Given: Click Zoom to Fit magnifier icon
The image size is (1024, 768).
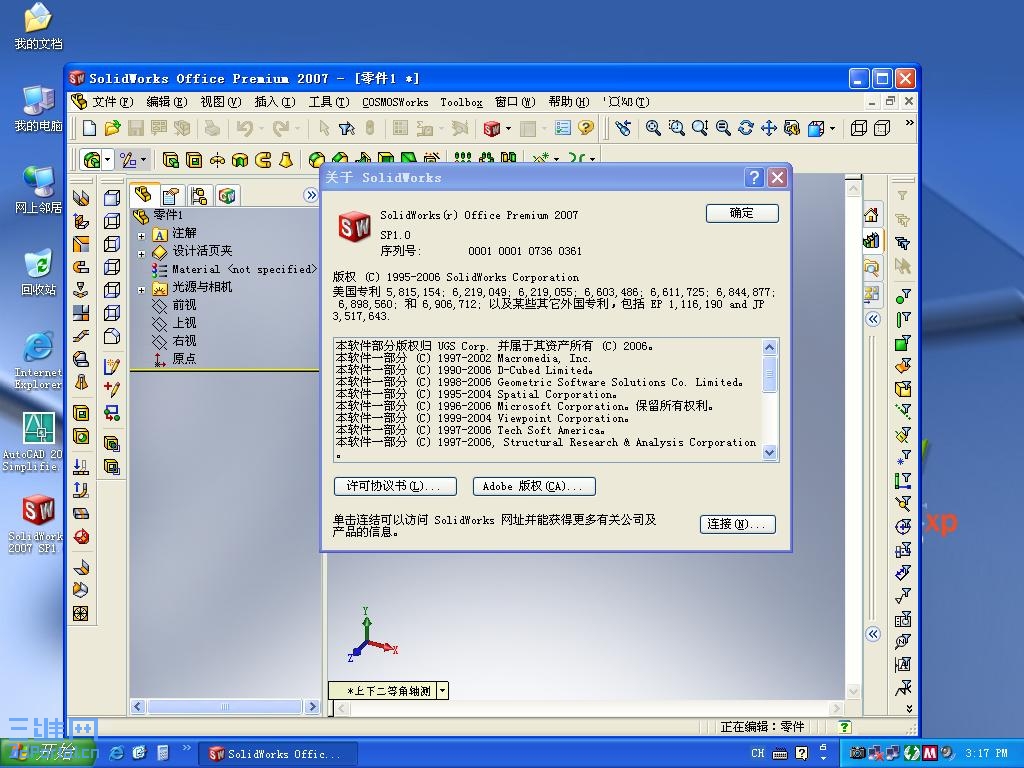Looking at the screenshot, I should pyautogui.click(x=653, y=128).
